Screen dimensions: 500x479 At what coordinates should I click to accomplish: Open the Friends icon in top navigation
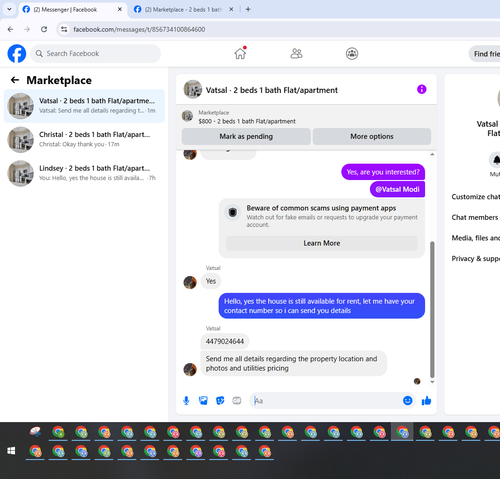pos(296,53)
